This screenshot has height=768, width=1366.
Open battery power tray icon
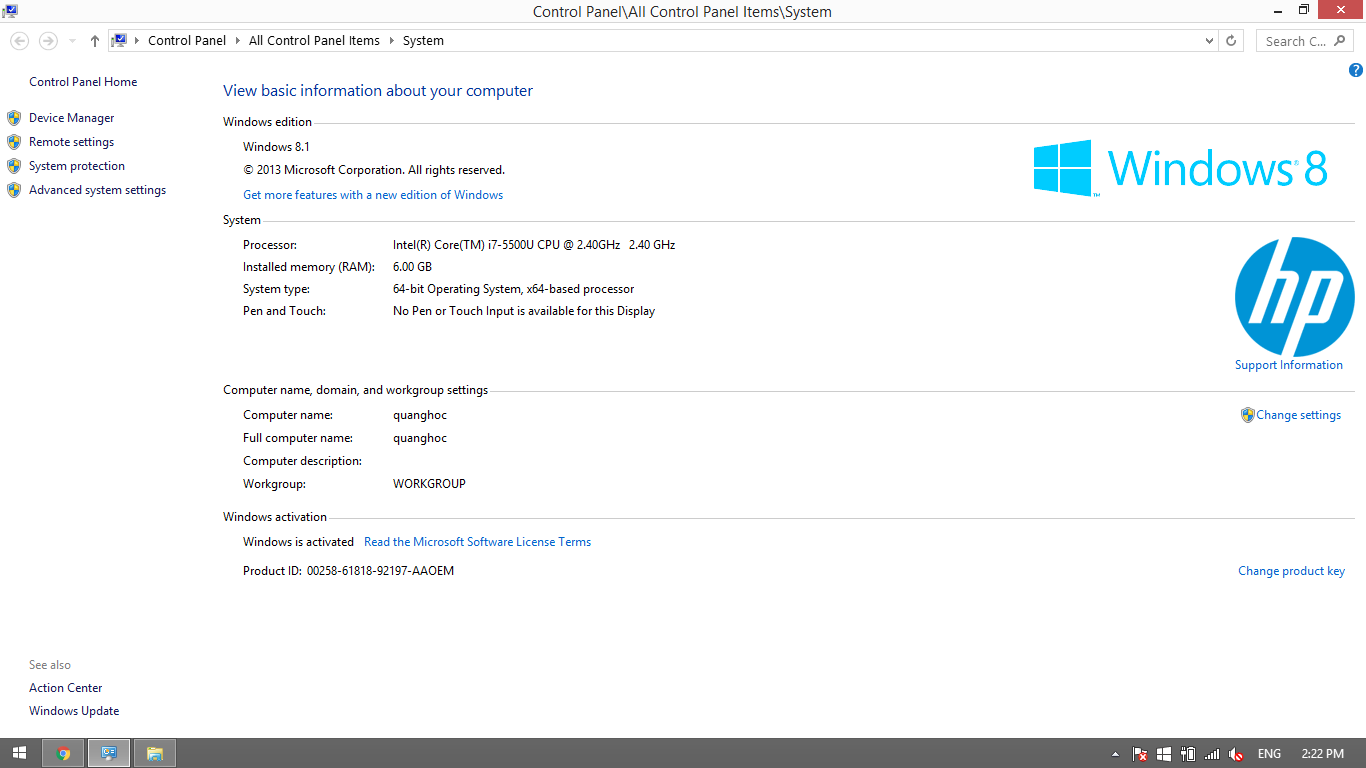(x=1188, y=754)
